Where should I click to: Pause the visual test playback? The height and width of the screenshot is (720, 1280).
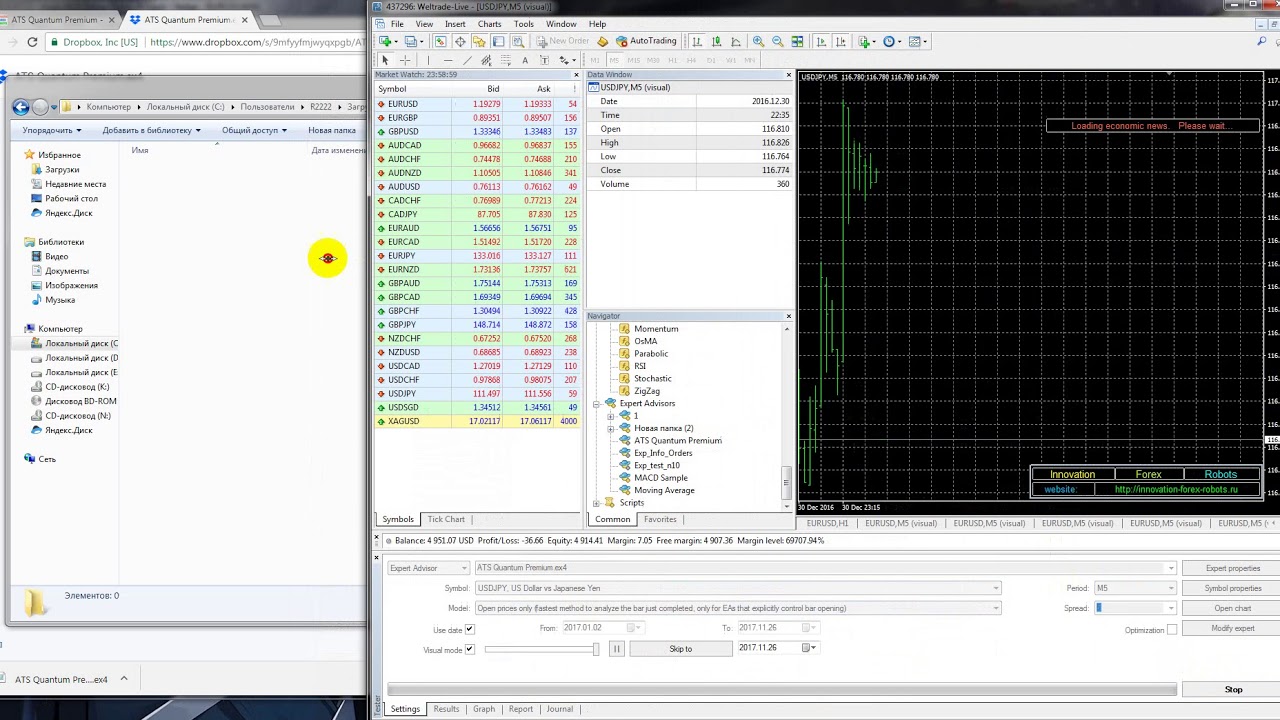[x=616, y=649]
